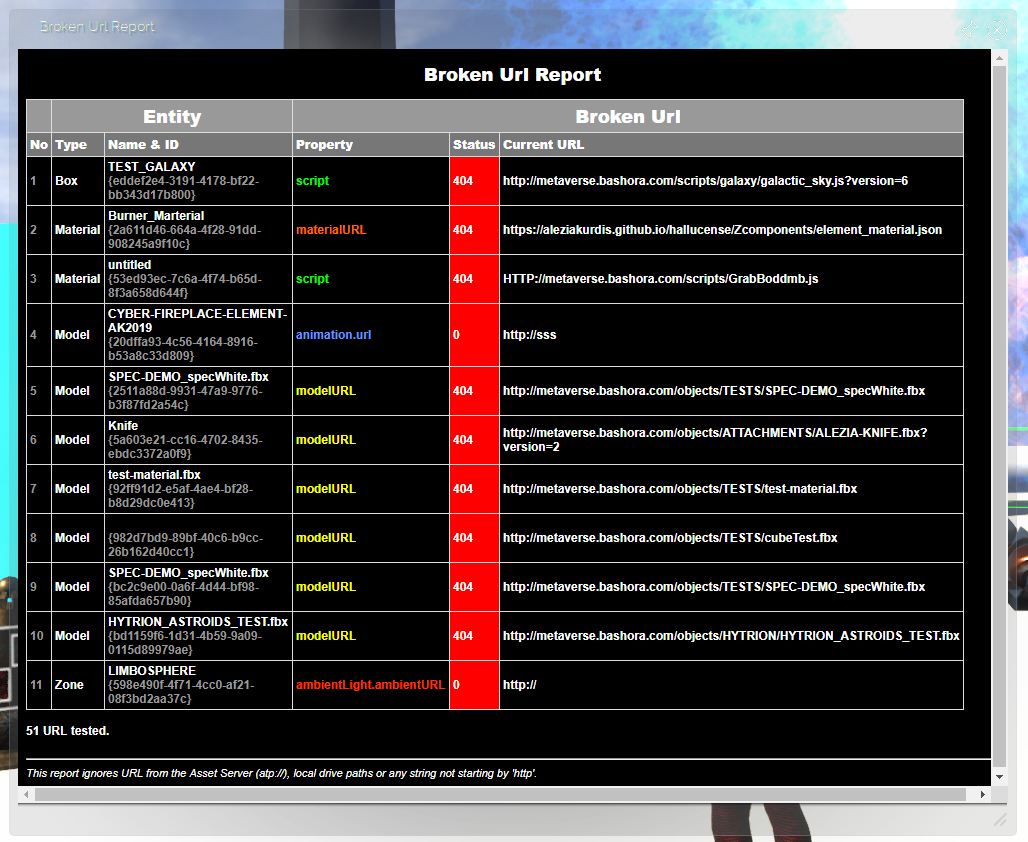The height and width of the screenshot is (842, 1028).
Task: Select the Knife entity name
Action: click(x=123, y=426)
